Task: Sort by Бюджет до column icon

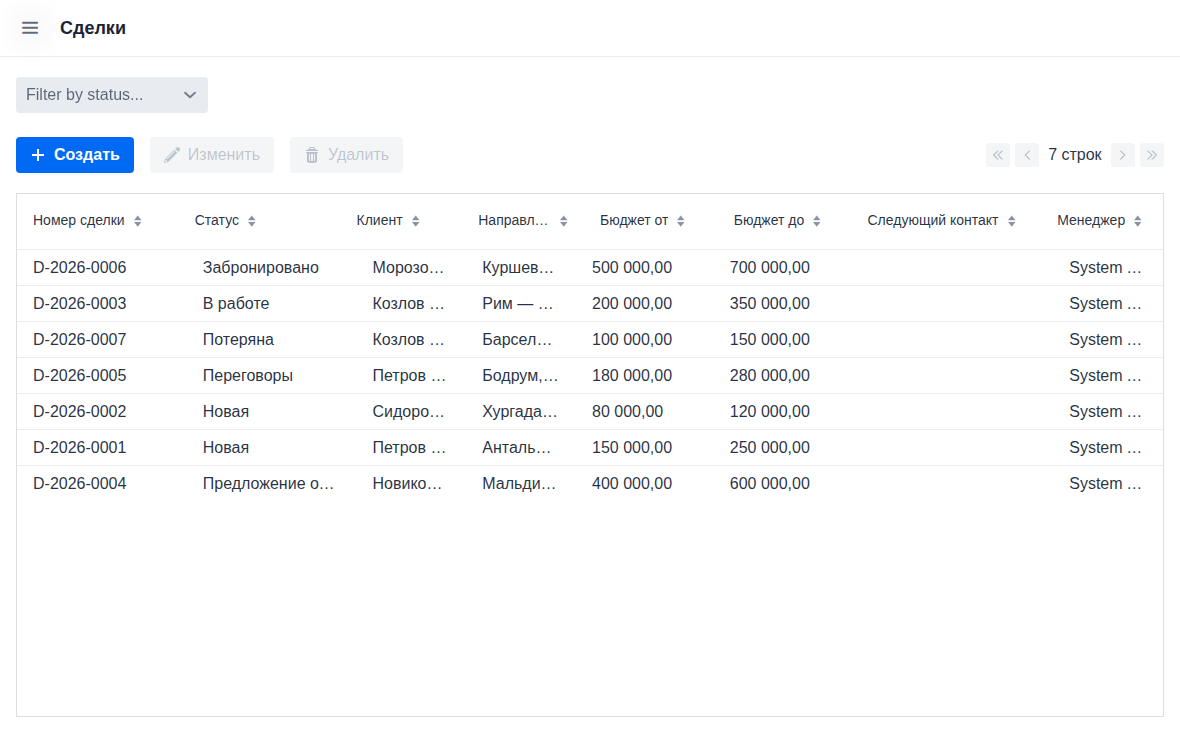Action: click(x=817, y=221)
